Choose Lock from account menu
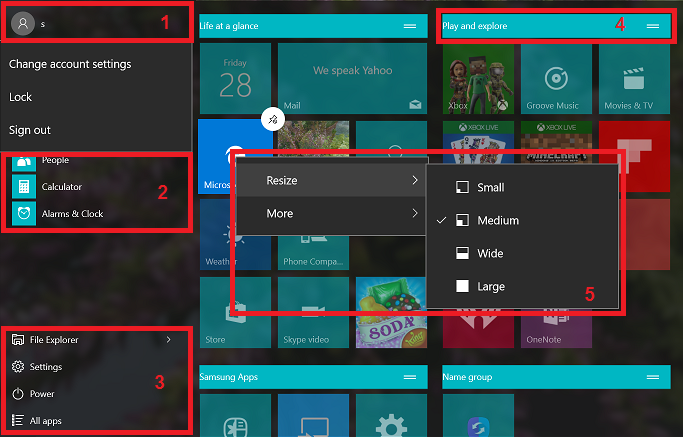Viewport: 683px width, 437px height. point(20,97)
